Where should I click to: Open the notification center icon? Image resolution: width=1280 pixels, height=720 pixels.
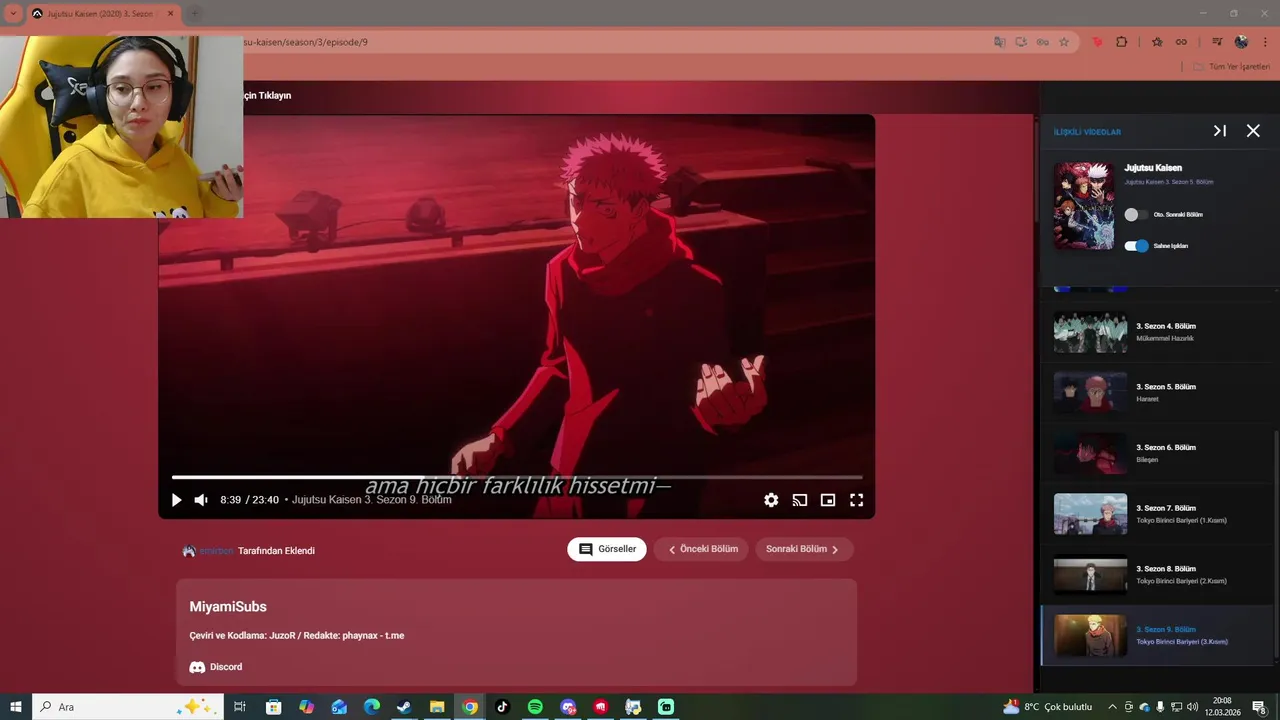click(1260, 707)
